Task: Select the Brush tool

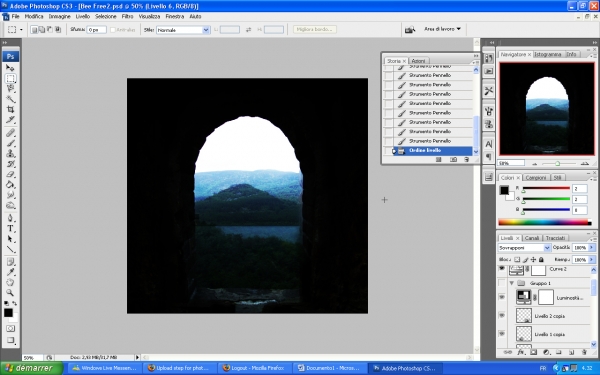Action: pyautogui.click(x=10, y=143)
